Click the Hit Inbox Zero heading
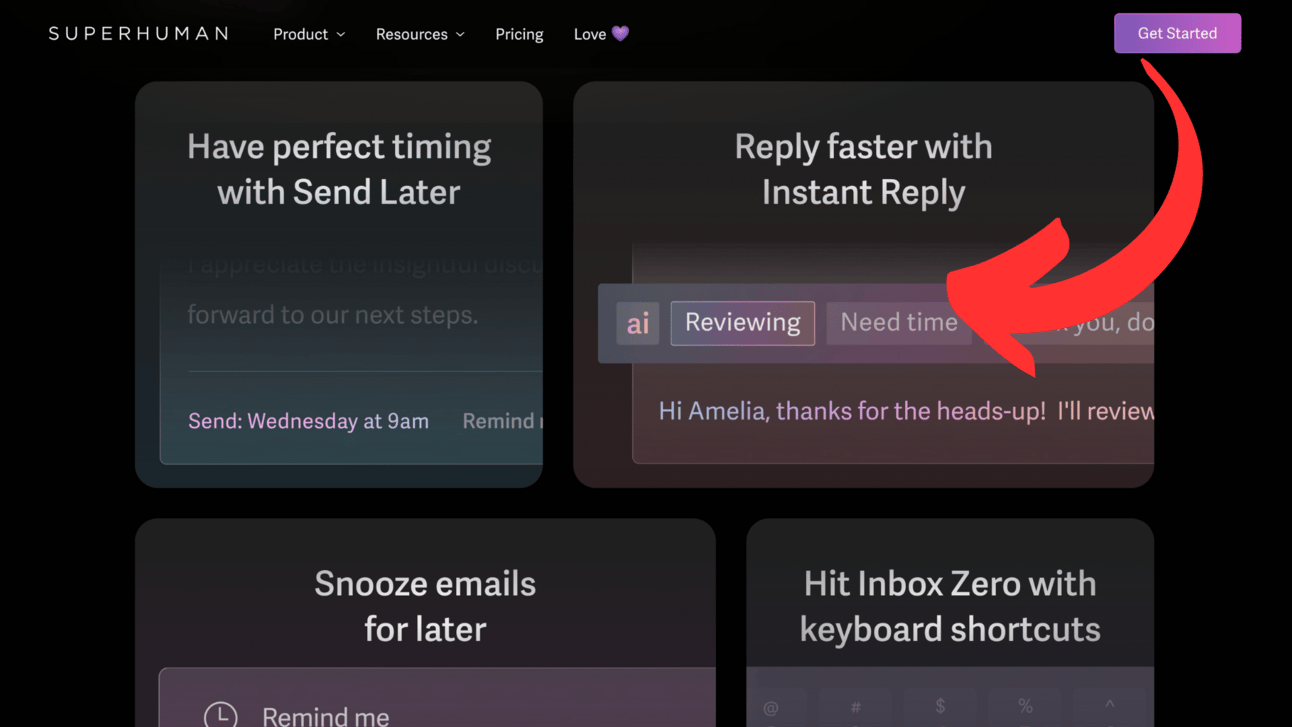1292x727 pixels. coord(950,606)
